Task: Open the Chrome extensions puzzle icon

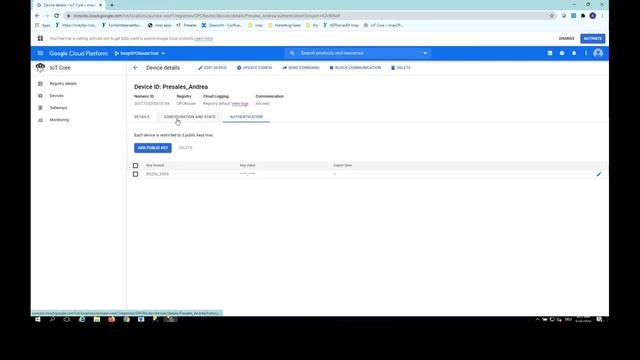Action: [x=583, y=16]
